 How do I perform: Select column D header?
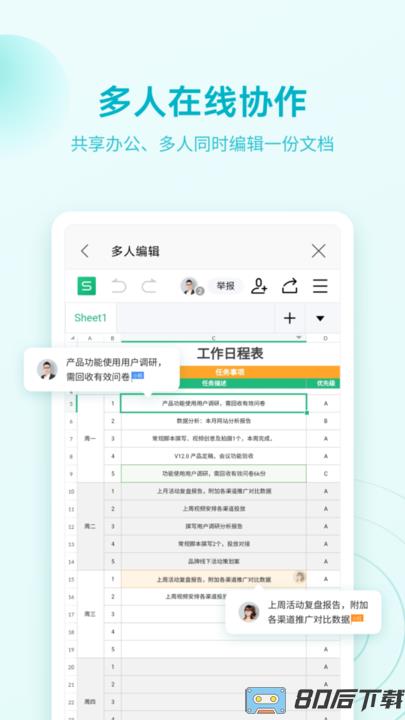pyautogui.click(x=326, y=338)
